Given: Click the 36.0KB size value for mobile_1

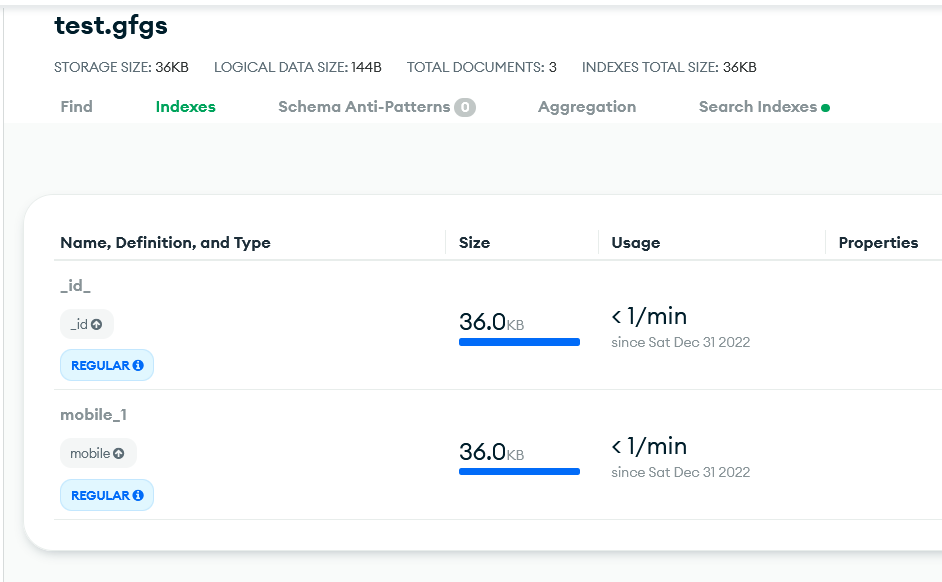Looking at the screenshot, I should [491, 452].
